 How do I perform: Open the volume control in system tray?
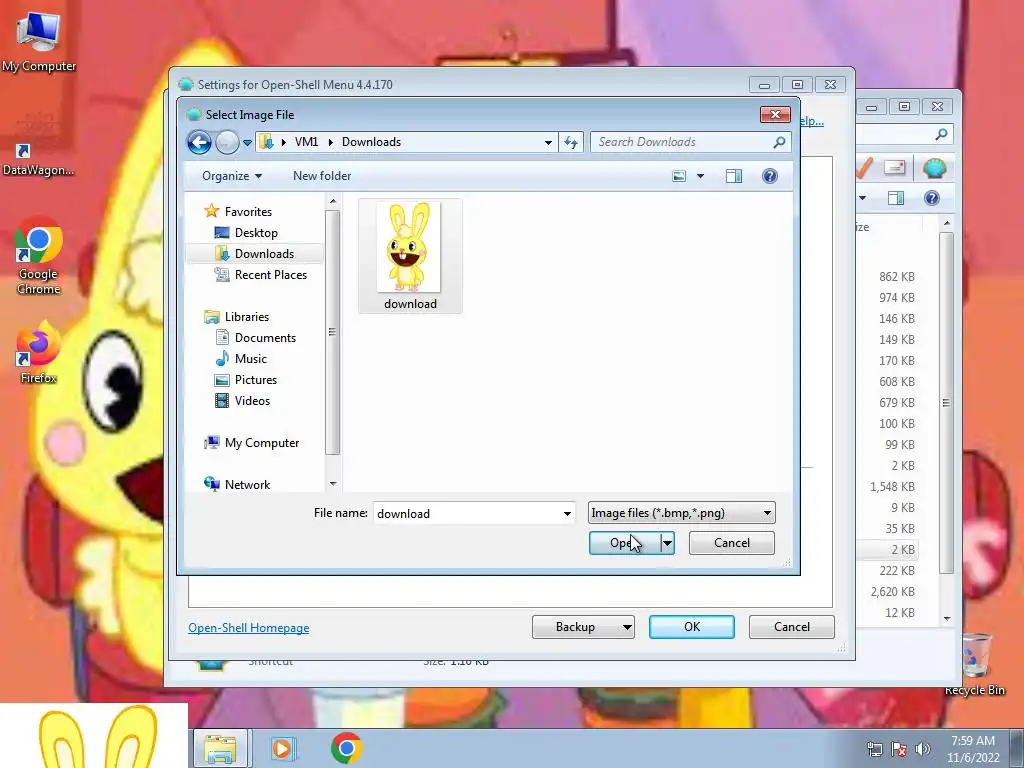(923, 748)
